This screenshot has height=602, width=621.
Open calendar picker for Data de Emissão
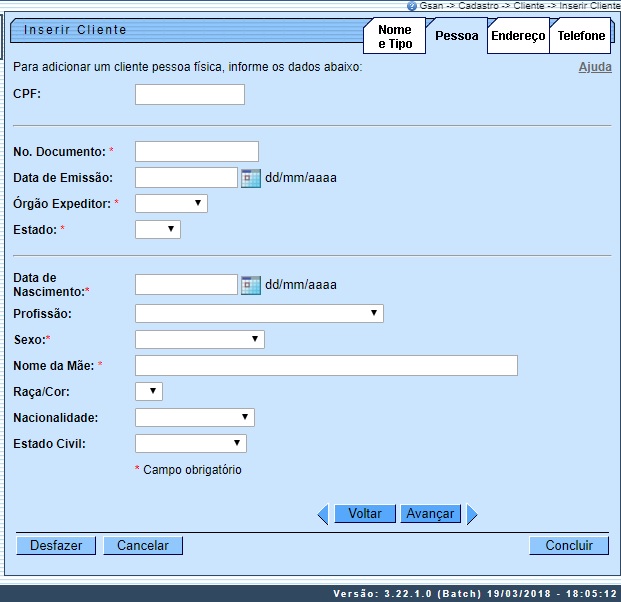[x=251, y=178]
